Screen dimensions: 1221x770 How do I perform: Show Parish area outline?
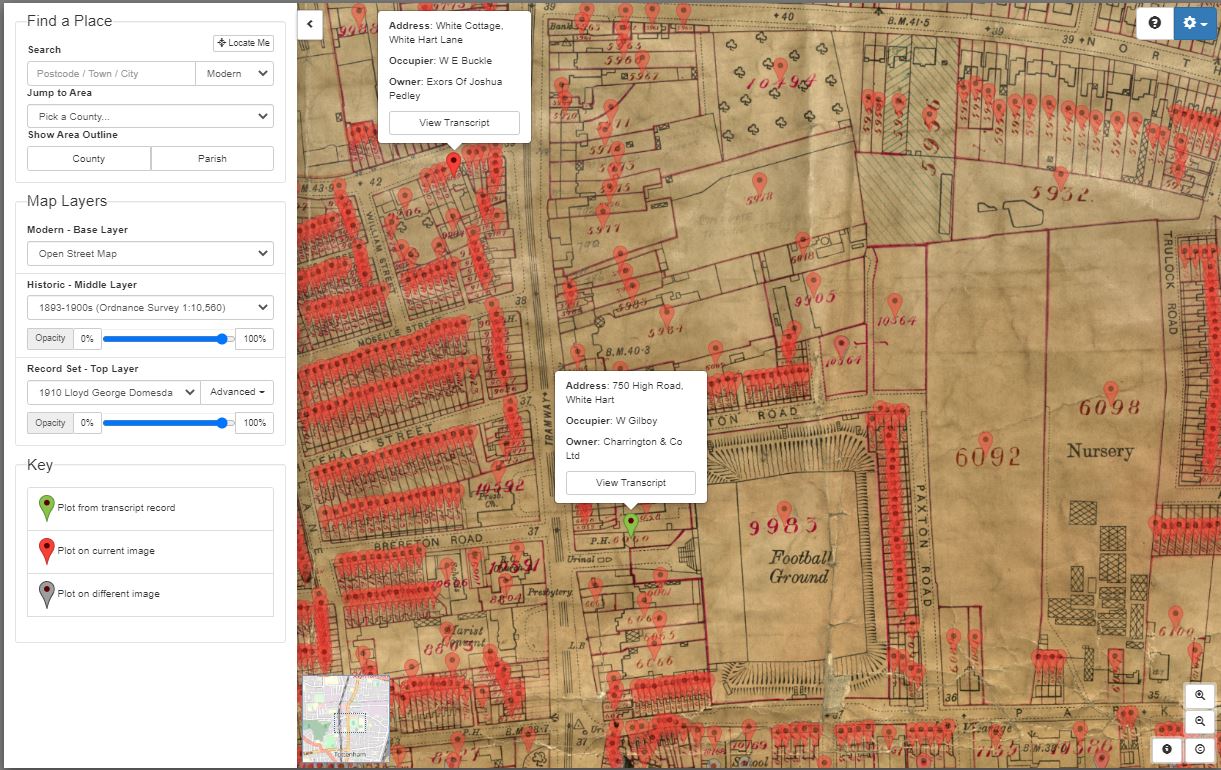tap(212, 158)
